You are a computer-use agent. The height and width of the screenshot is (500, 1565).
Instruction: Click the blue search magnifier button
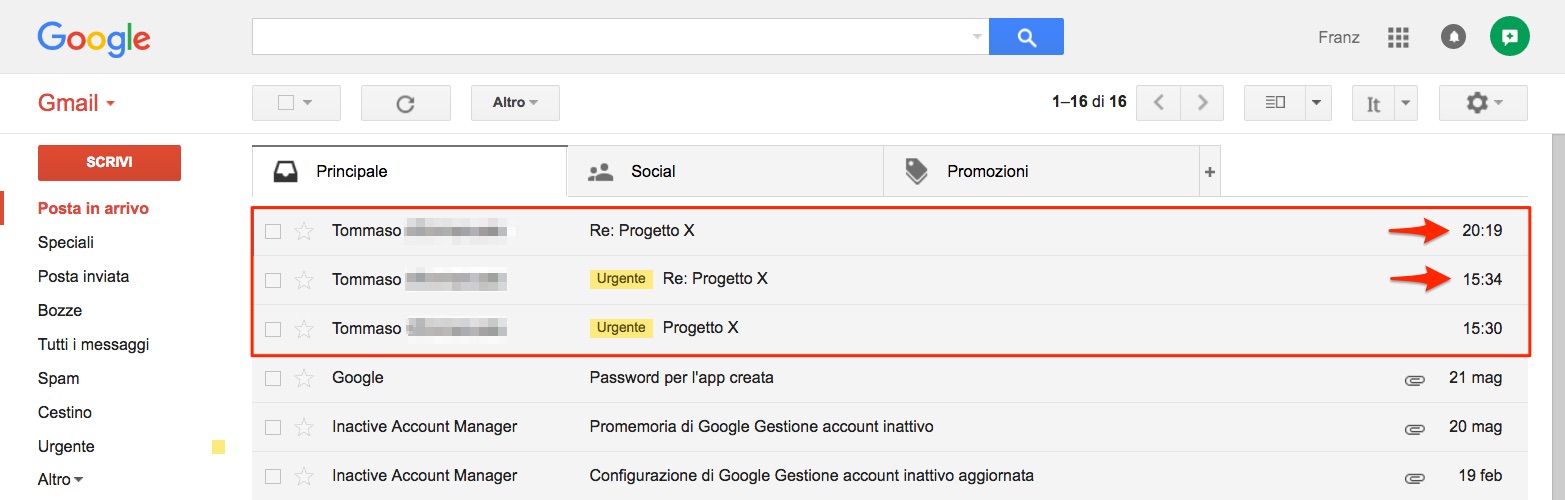coord(1026,37)
